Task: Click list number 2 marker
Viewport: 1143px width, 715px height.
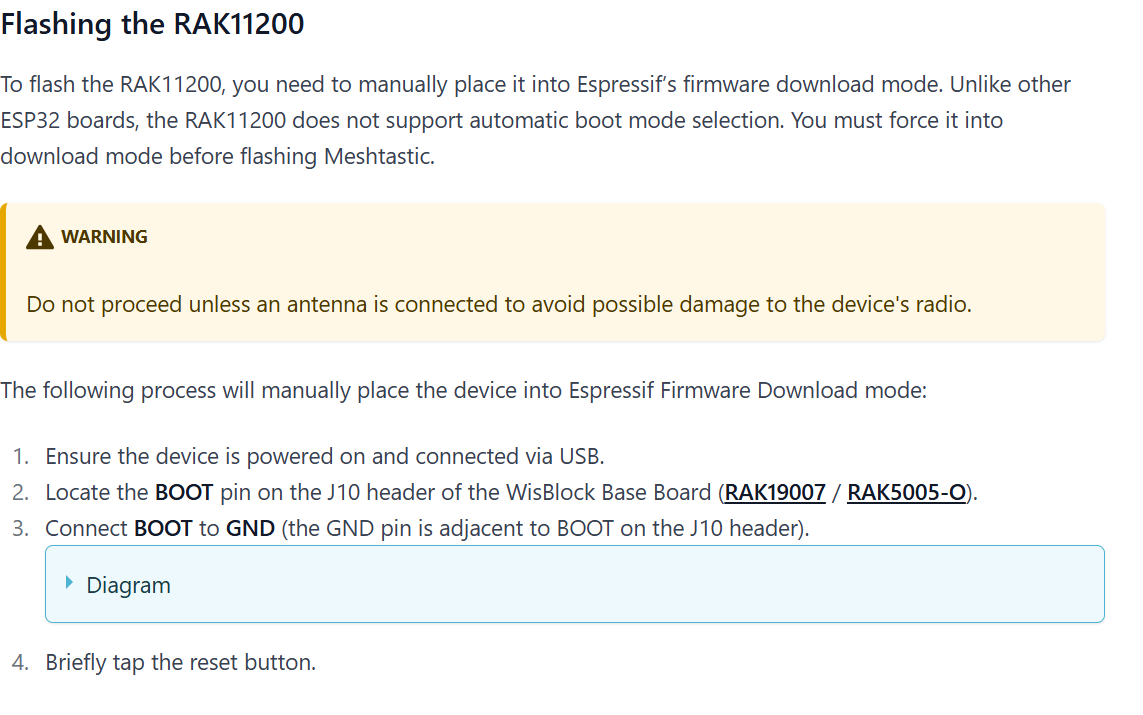Action: click(x=22, y=492)
